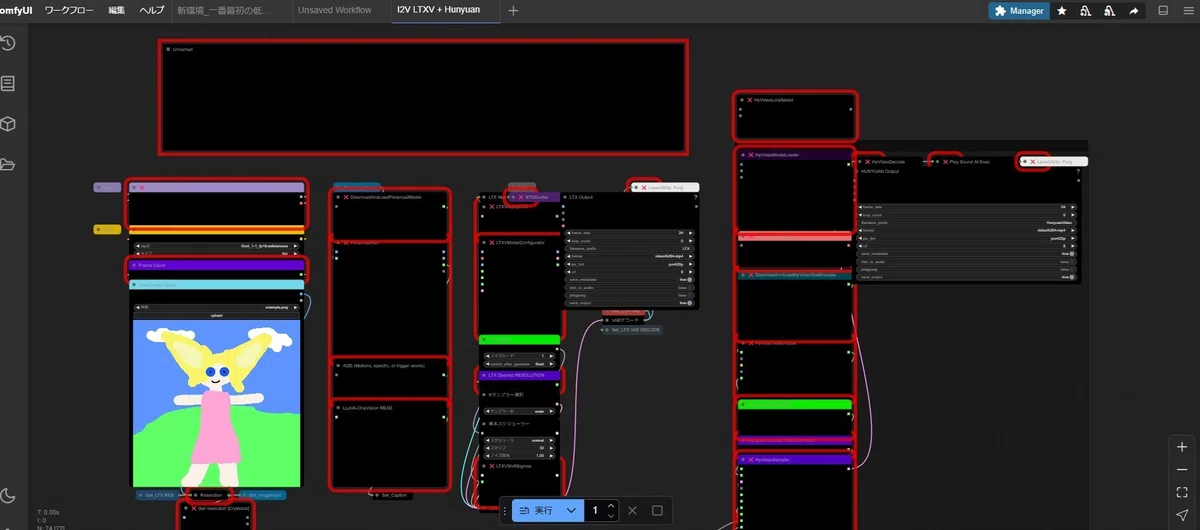Open pix_fmt dropdown on the LTX Output node

pyautogui.click(x=631, y=264)
